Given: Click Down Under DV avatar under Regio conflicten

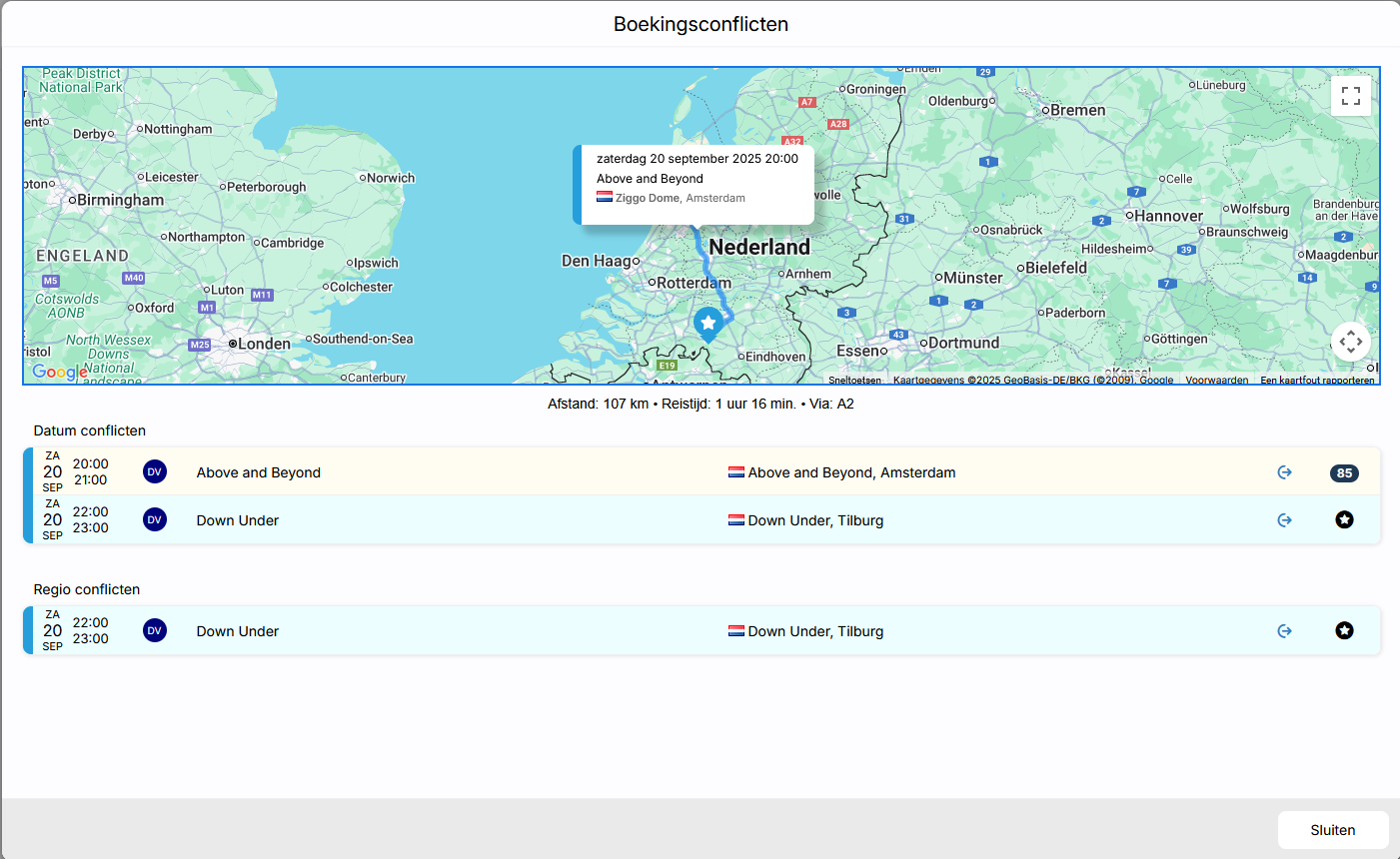Looking at the screenshot, I should [x=155, y=630].
